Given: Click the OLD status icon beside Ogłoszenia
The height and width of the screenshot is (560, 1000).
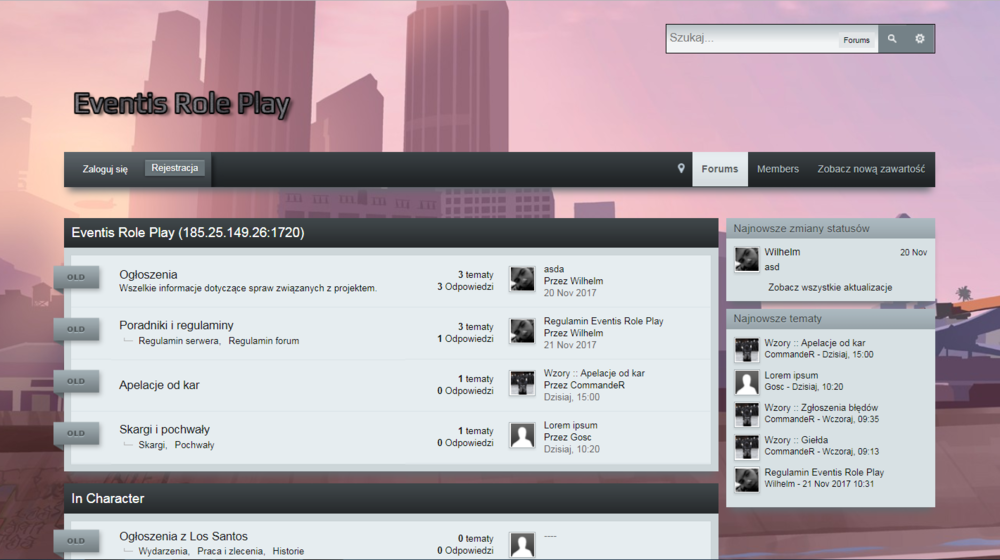Looking at the screenshot, I should click(x=77, y=277).
